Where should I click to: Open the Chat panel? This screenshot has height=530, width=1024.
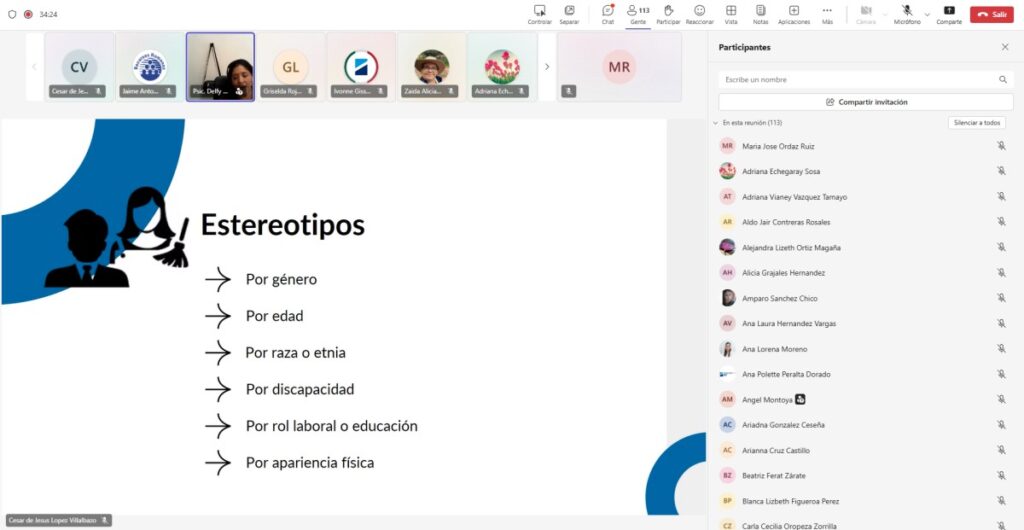click(x=607, y=13)
